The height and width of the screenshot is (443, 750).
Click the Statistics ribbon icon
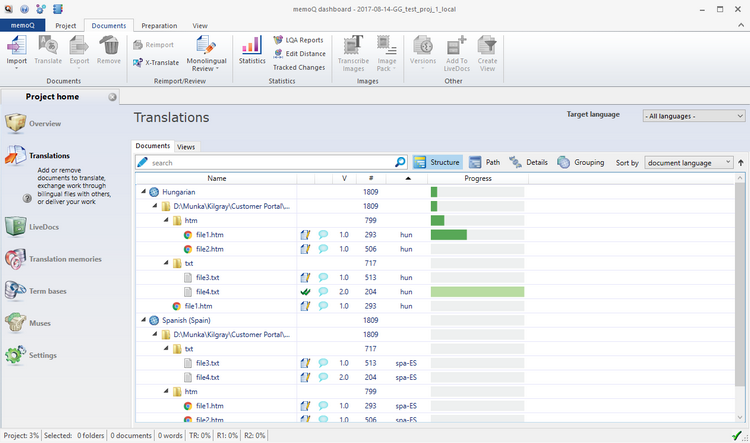(252, 49)
